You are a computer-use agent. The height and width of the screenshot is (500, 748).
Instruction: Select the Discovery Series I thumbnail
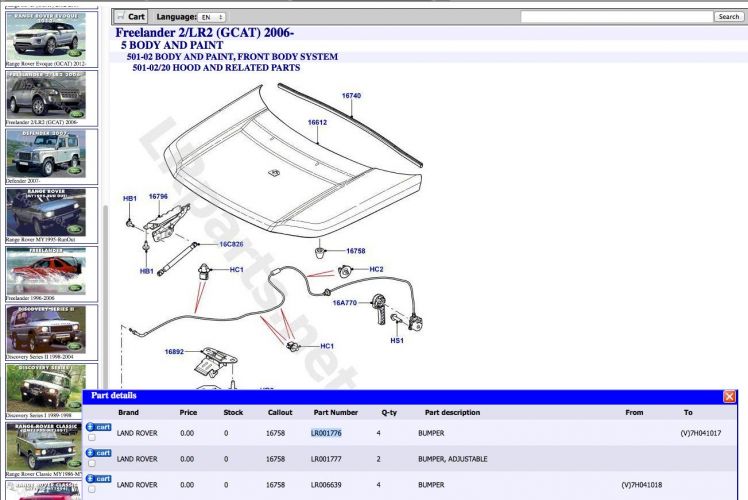click(x=46, y=388)
